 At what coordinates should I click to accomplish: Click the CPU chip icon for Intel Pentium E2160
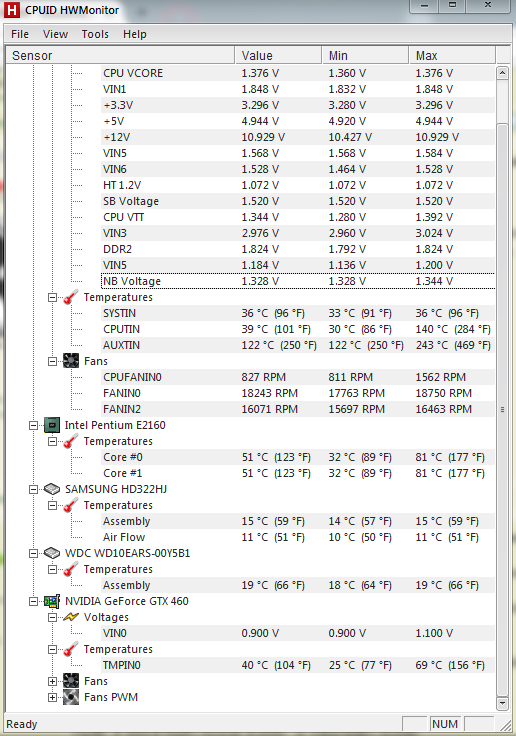coord(52,425)
